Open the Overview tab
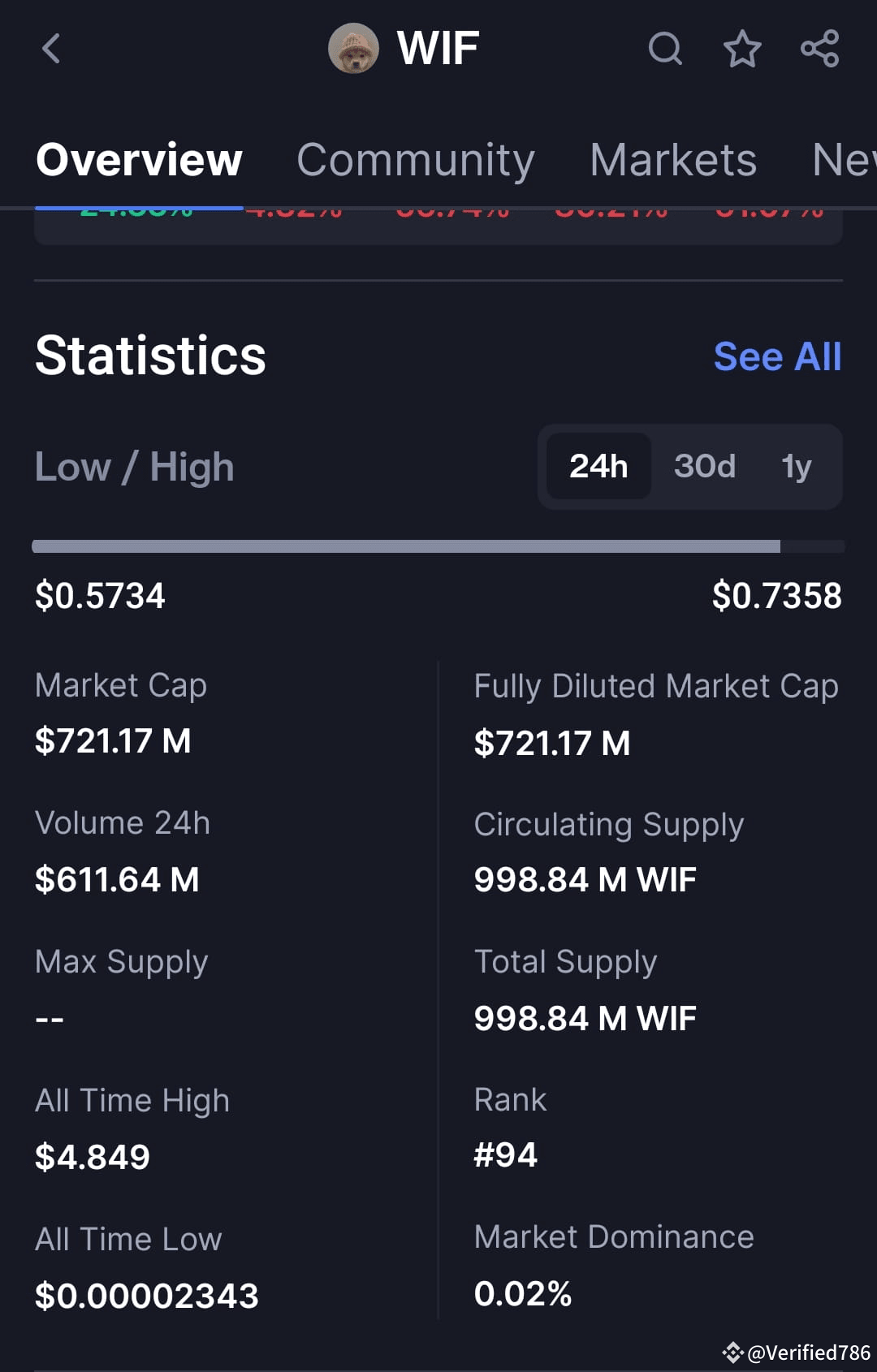This screenshot has height=1372, width=877. (x=139, y=159)
